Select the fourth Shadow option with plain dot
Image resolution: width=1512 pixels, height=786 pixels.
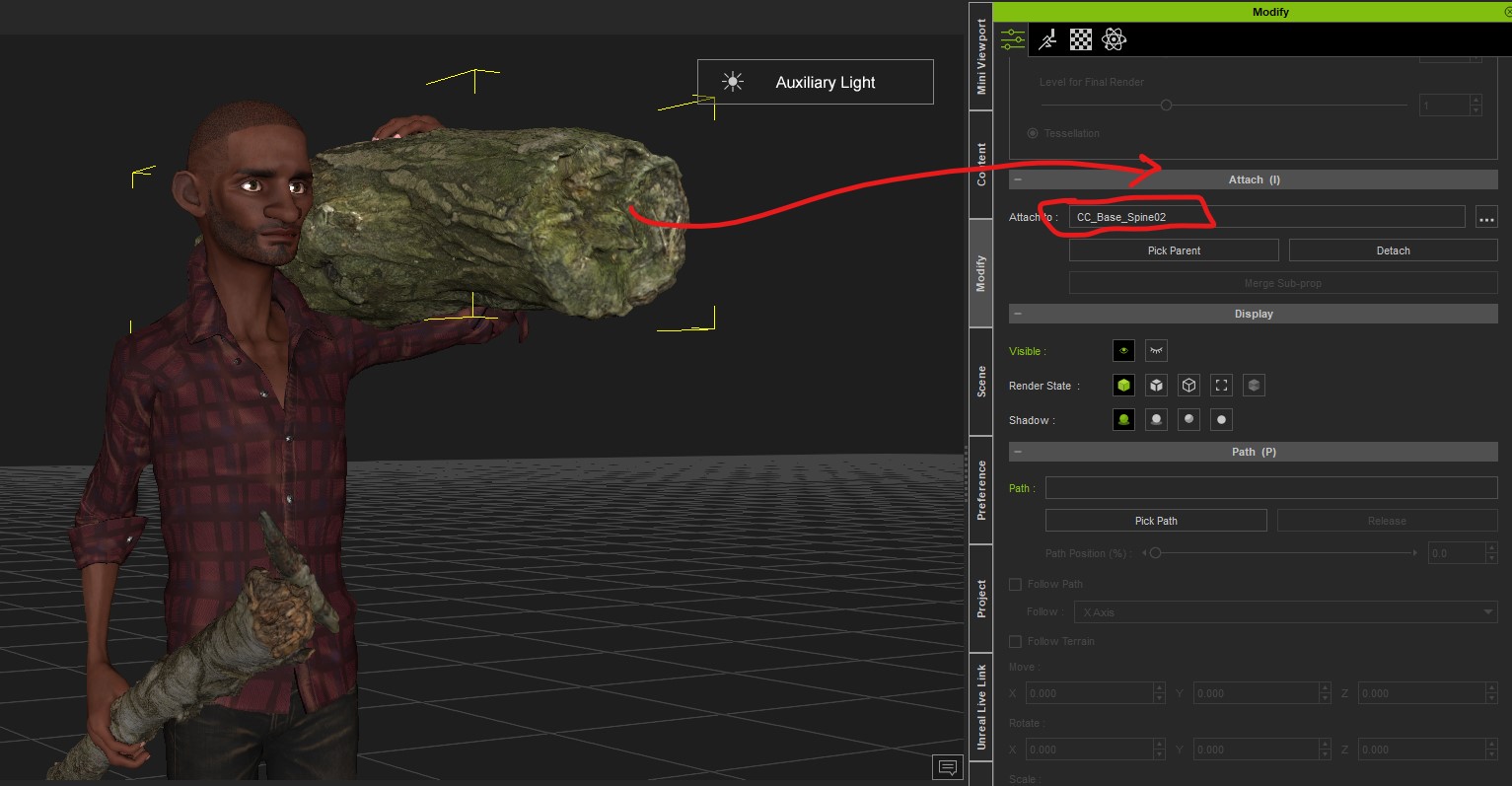click(1221, 420)
